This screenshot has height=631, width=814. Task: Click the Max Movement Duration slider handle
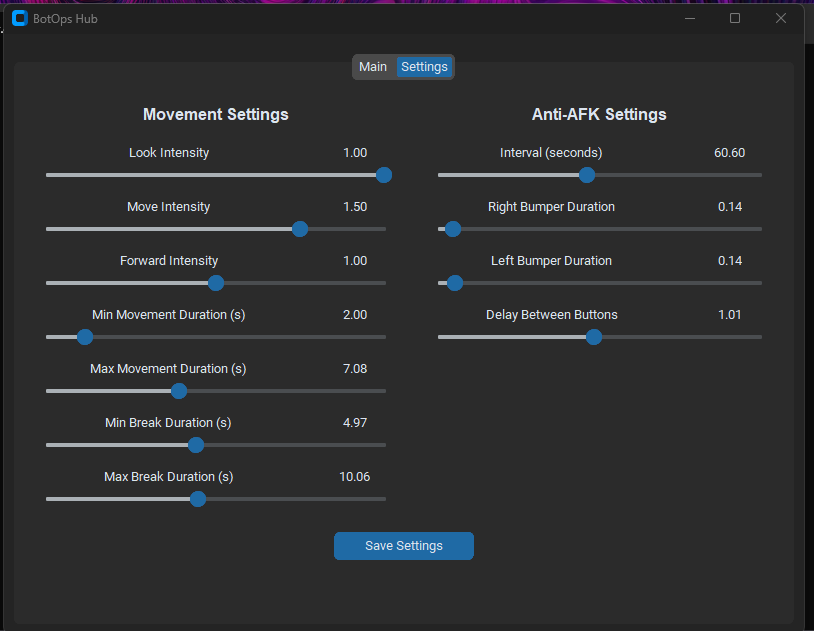pyautogui.click(x=179, y=391)
